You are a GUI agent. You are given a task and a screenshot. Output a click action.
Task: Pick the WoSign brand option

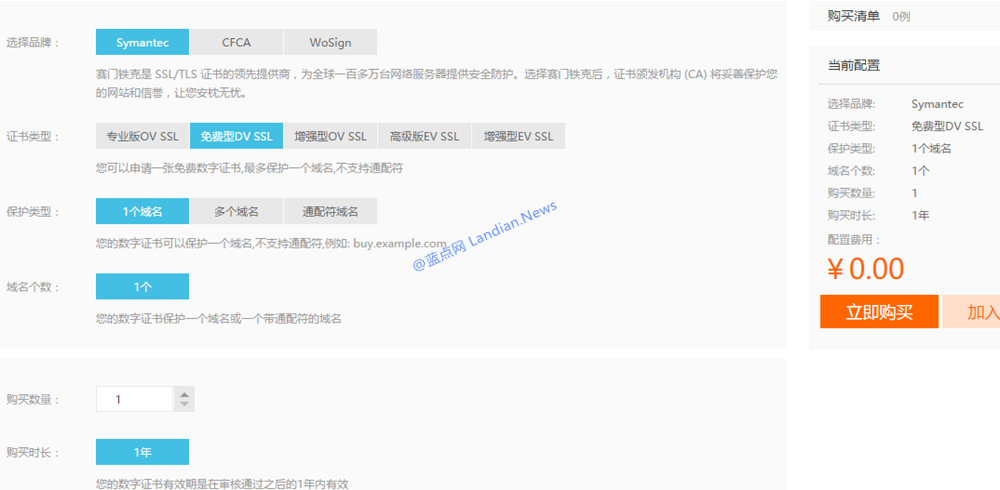pyautogui.click(x=330, y=42)
